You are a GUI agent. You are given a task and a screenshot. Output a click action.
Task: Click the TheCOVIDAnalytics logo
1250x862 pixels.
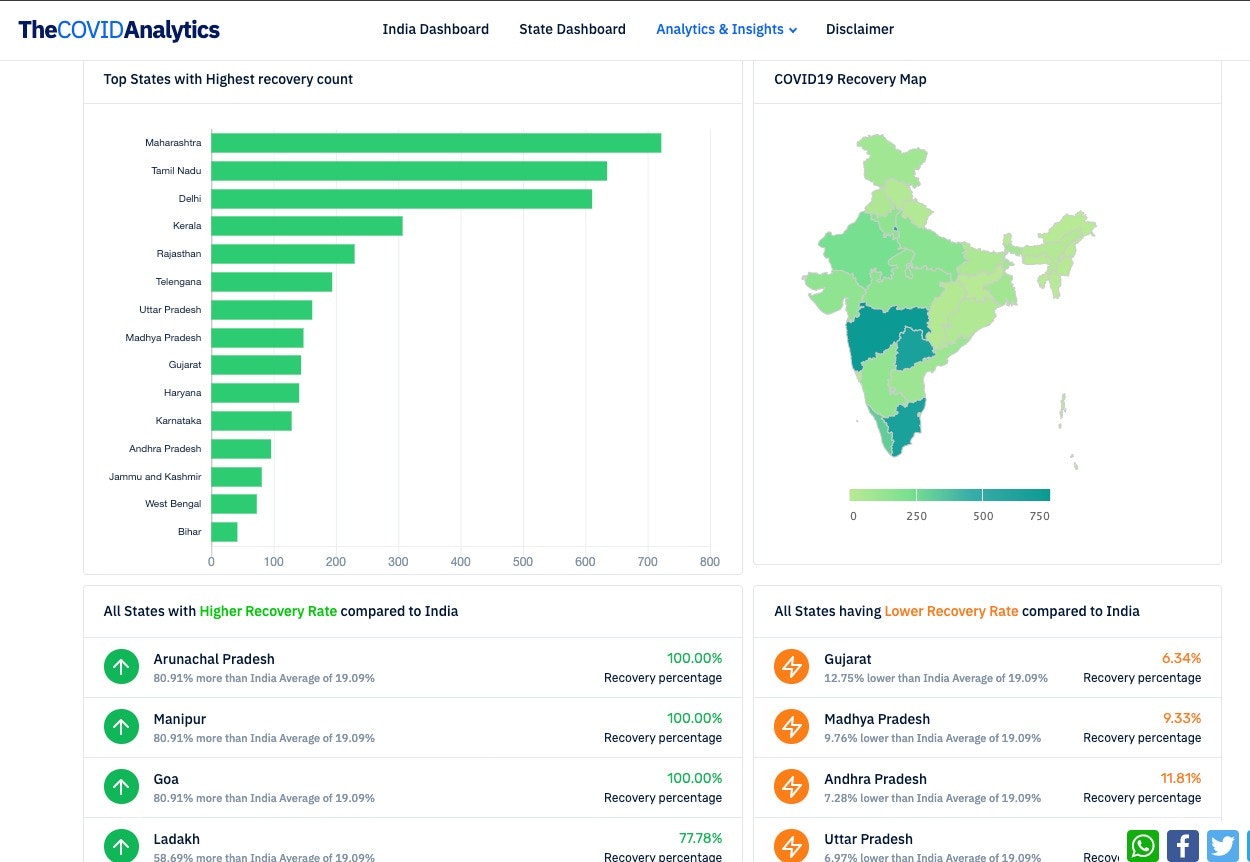click(118, 29)
